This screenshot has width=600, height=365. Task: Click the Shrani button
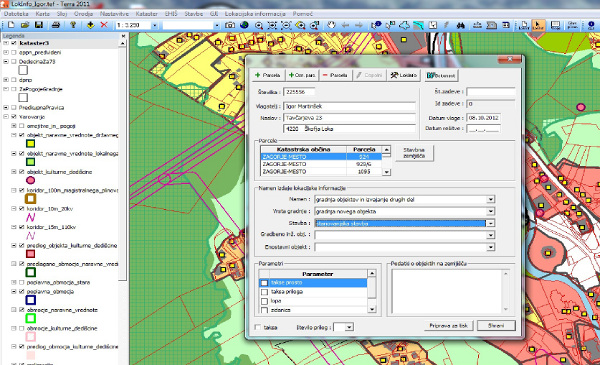click(x=496, y=326)
